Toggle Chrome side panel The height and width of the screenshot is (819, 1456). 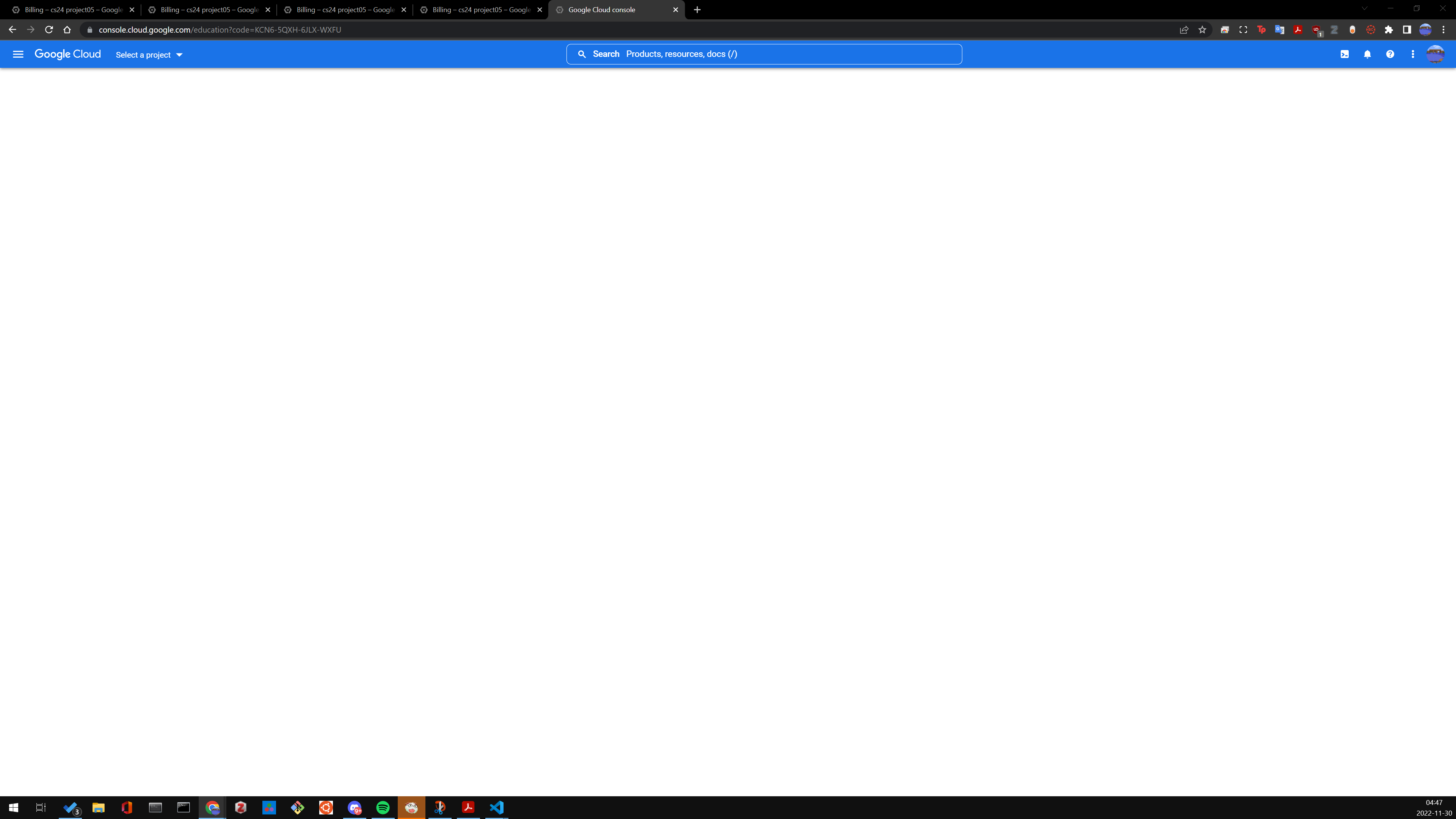(1407, 30)
